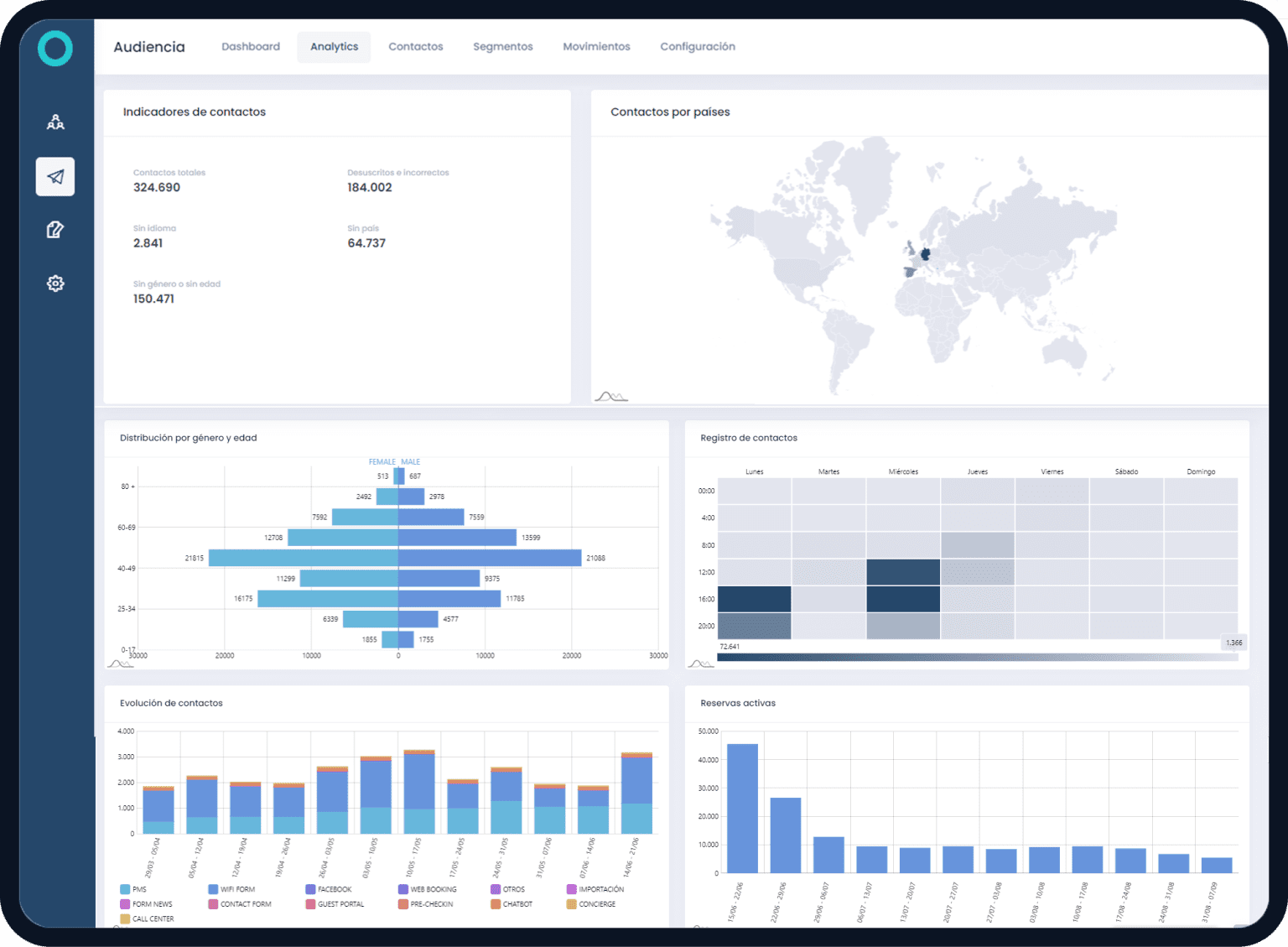Click the sparkline icon under the gender distribution chart
1288x947 pixels.
(120, 662)
